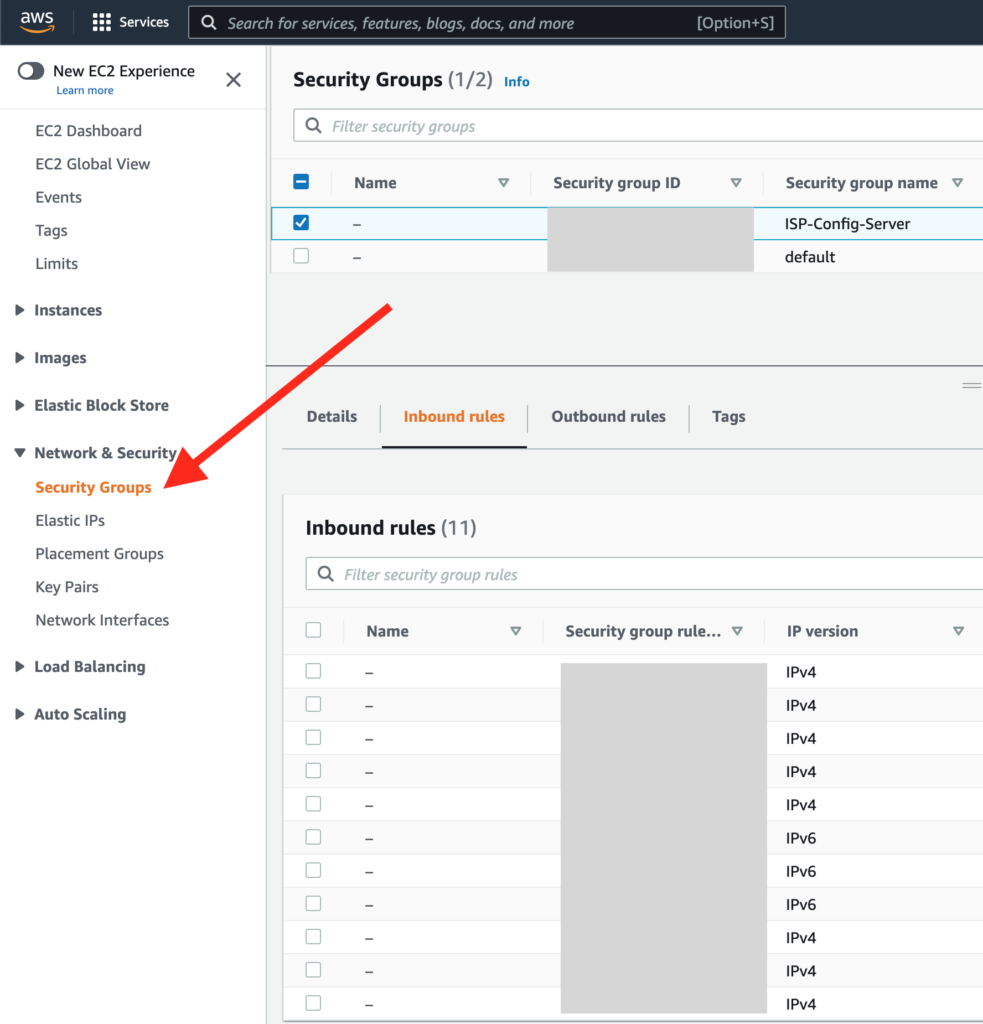Image resolution: width=983 pixels, height=1024 pixels.
Task: Open the Info link next to Security Groups
Action: tap(517, 82)
